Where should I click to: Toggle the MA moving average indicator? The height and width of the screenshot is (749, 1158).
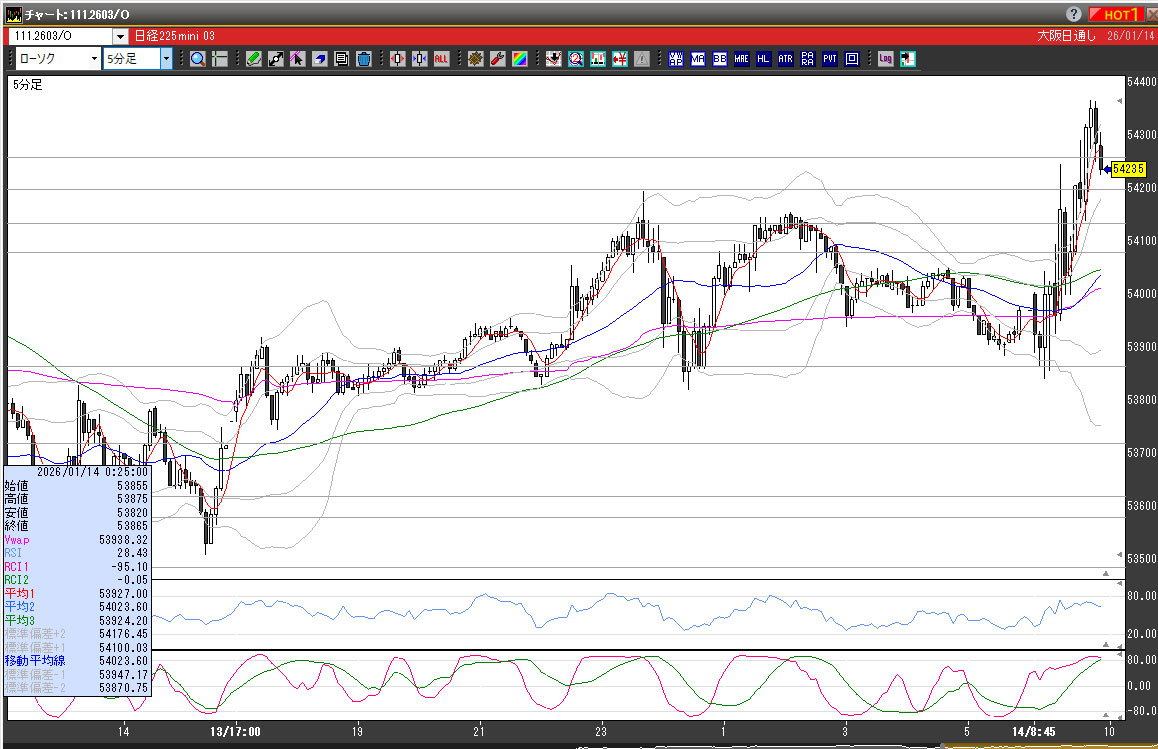698,59
